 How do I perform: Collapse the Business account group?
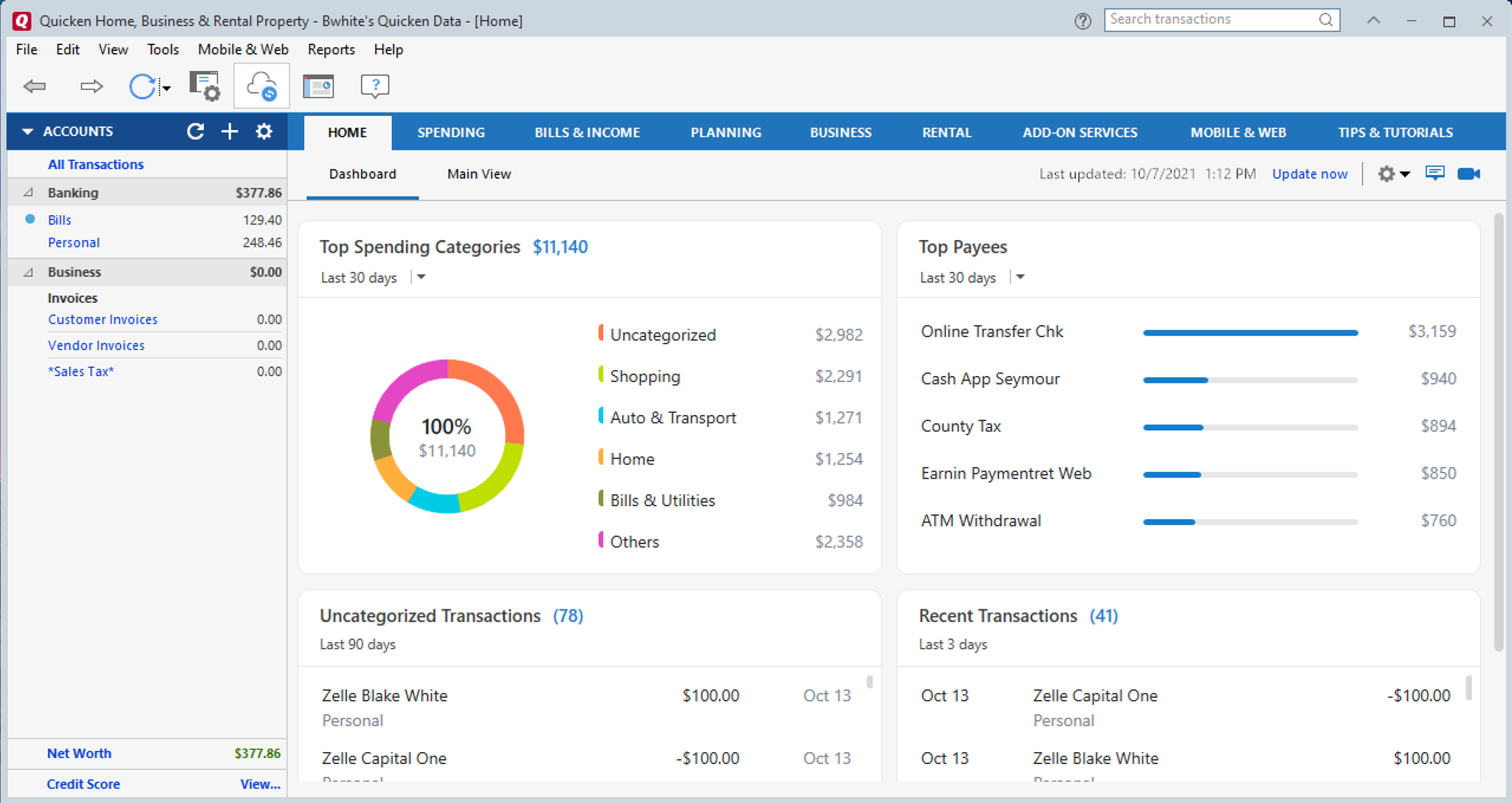pos(28,273)
